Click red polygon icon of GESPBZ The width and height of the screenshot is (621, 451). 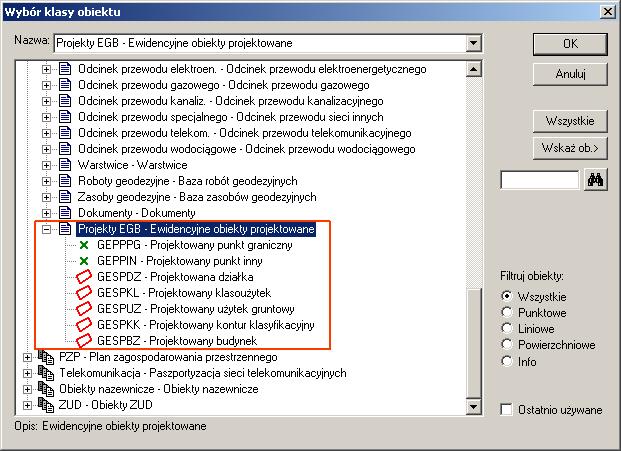tap(84, 341)
